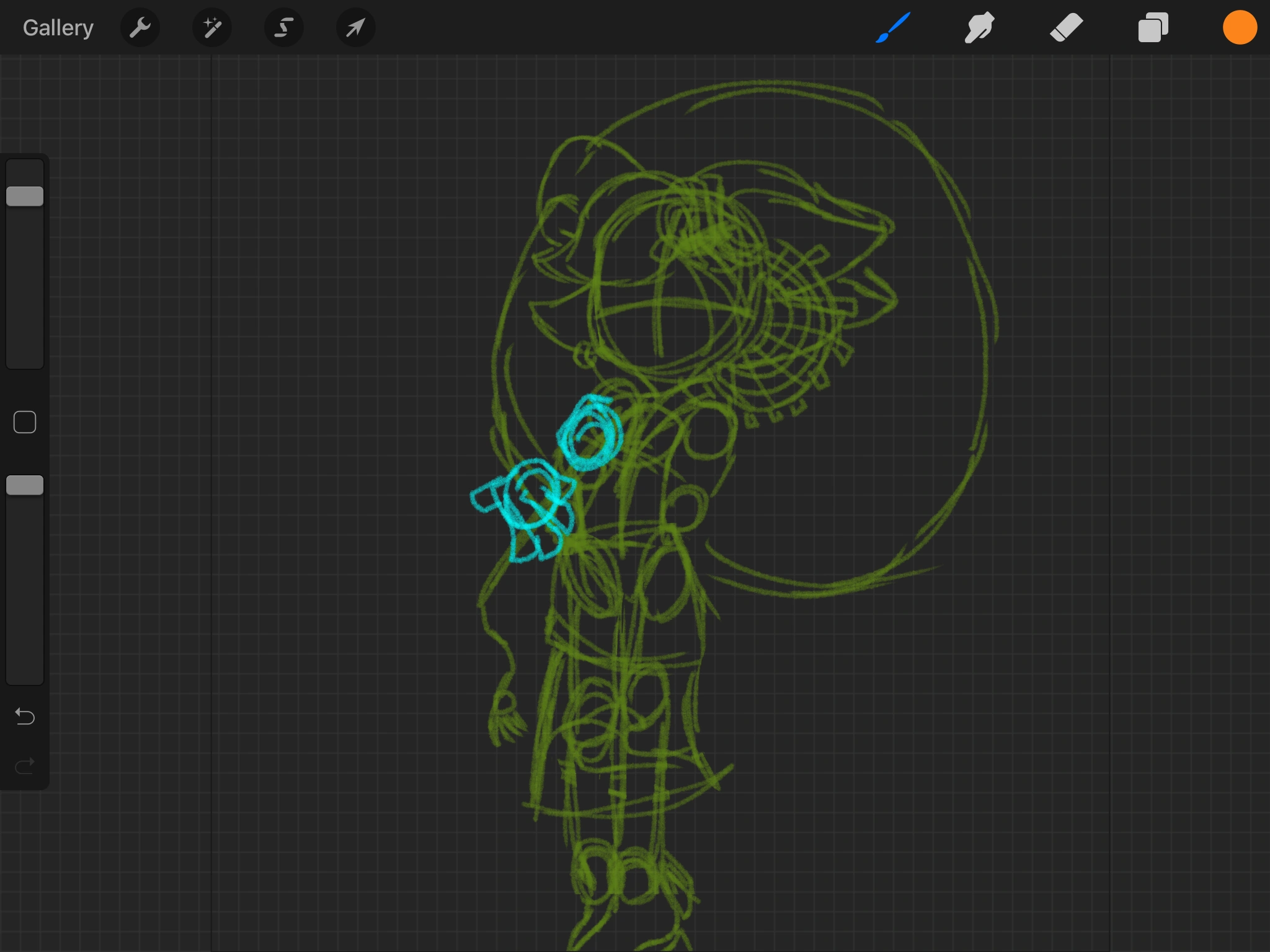Open the orange color picker
The height and width of the screenshot is (952, 1270).
pyautogui.click(x=1240, y=28)
